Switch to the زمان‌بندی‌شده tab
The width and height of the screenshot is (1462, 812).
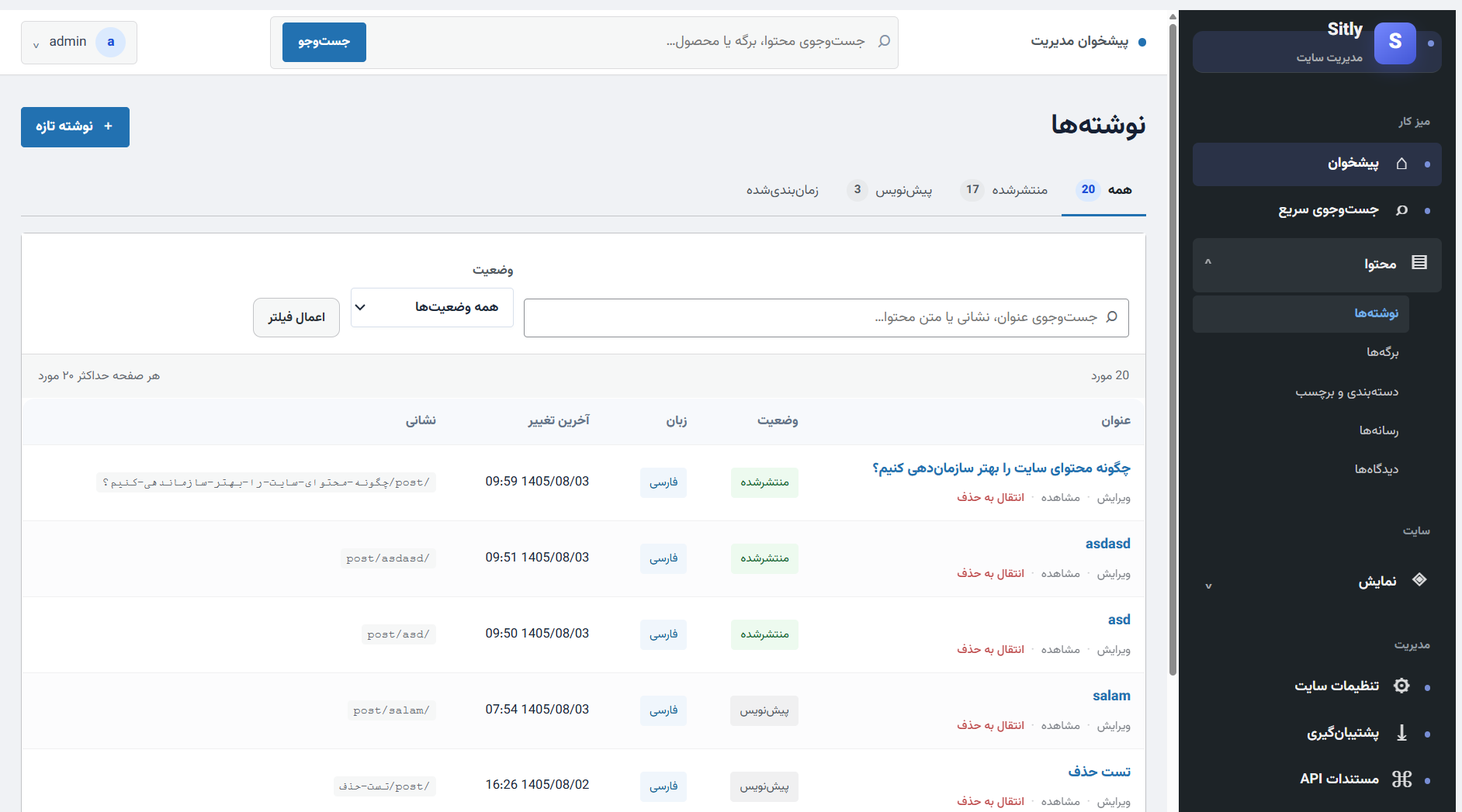(782, 190)
